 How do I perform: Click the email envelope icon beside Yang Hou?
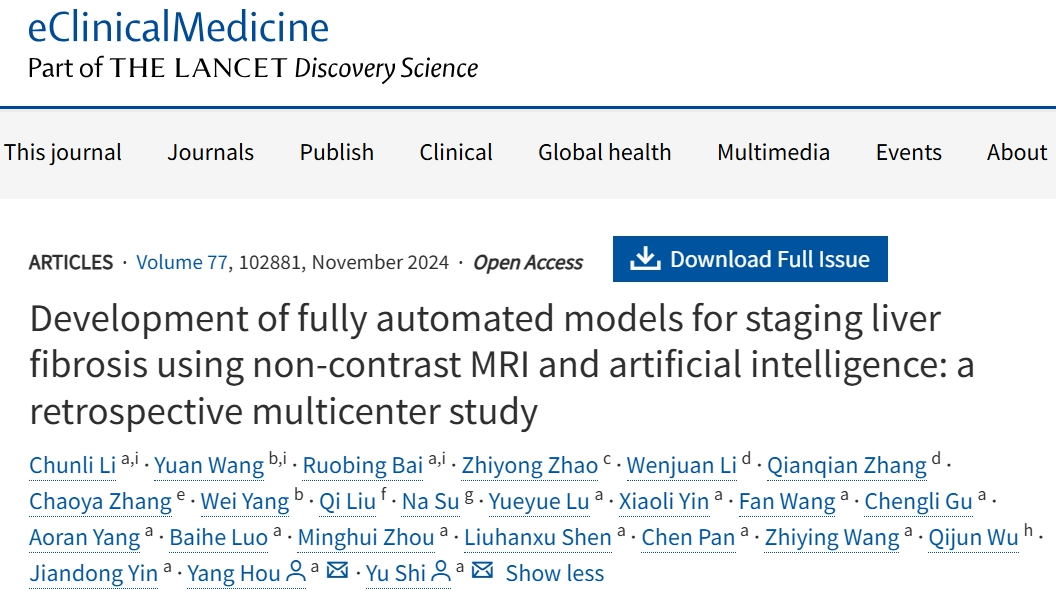pos(337,571)
